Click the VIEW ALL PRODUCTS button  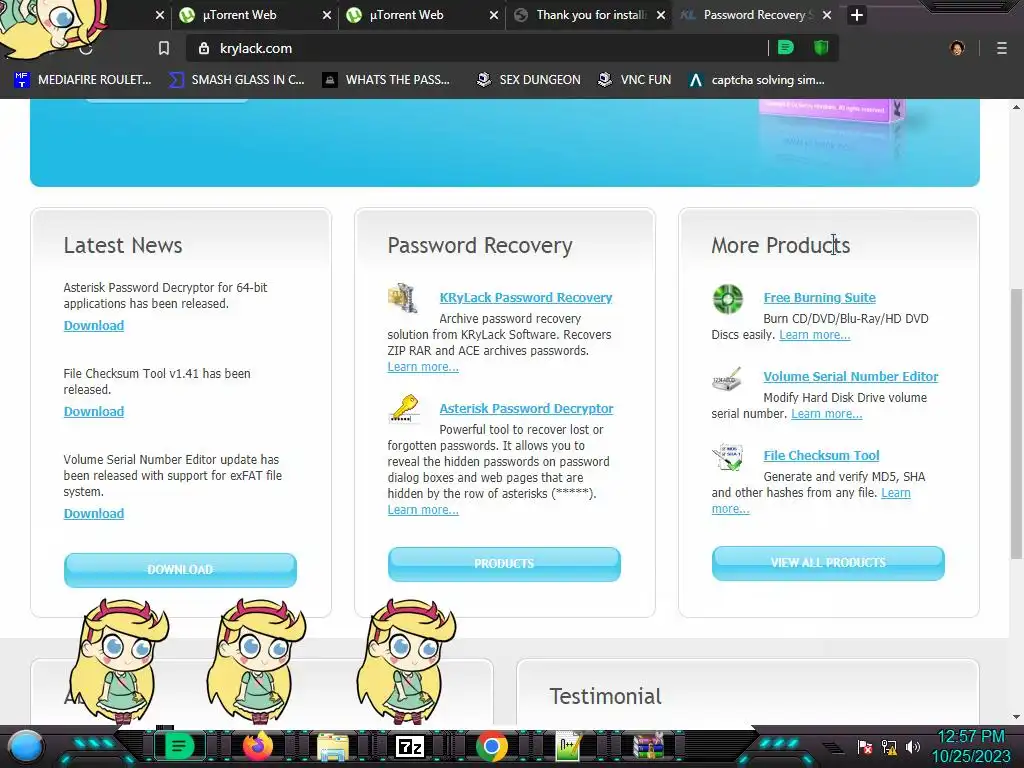point(828,563)
